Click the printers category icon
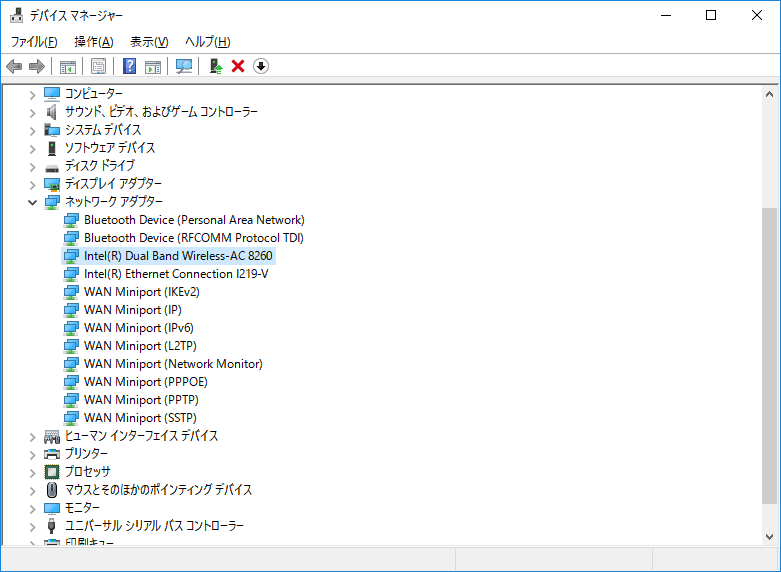This screenshot has width=781, height=572. point(52,454)
